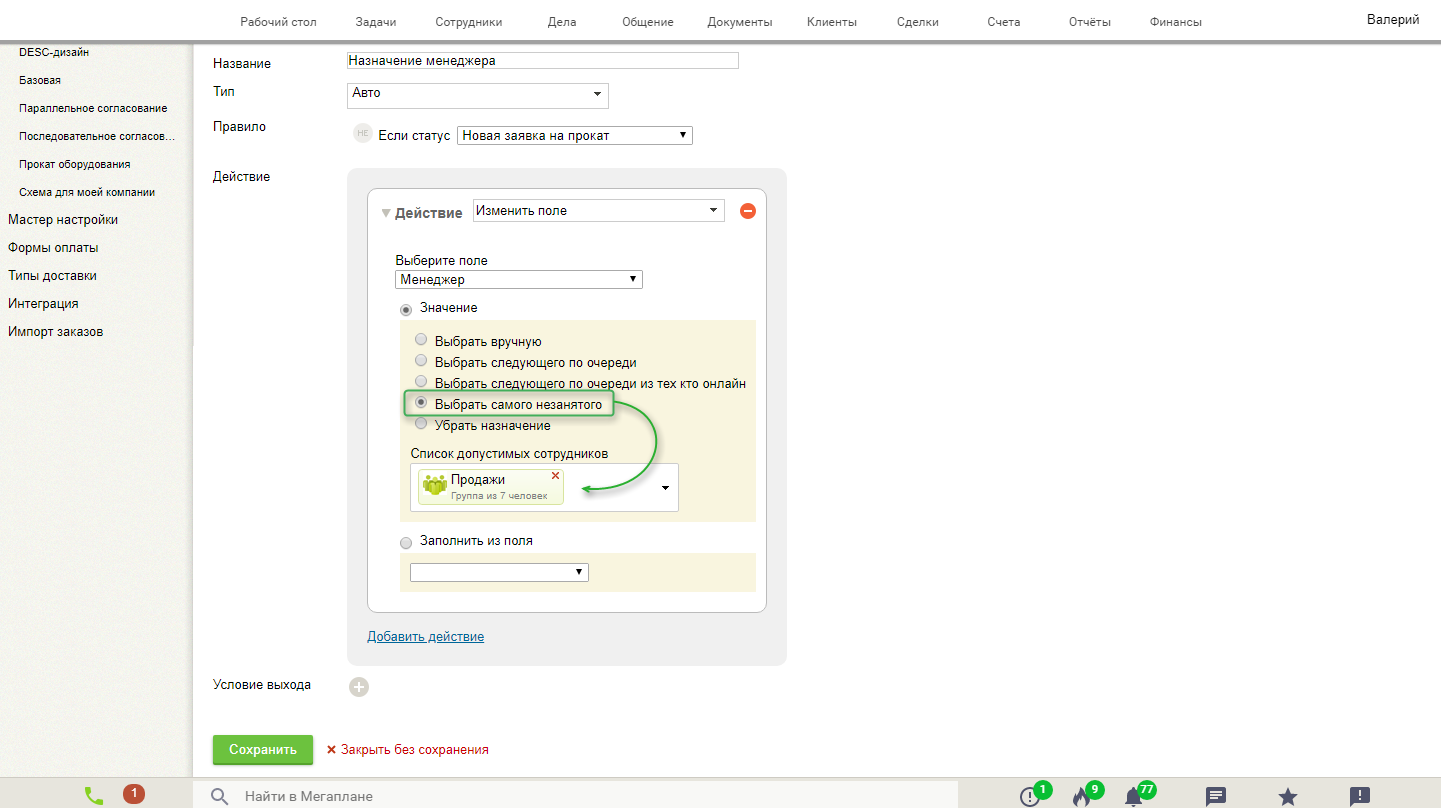Go to Задачи section
Image resolution: width=1441 pixels, height=808 pixels.
pyautogui.click(x=375, y=22)
